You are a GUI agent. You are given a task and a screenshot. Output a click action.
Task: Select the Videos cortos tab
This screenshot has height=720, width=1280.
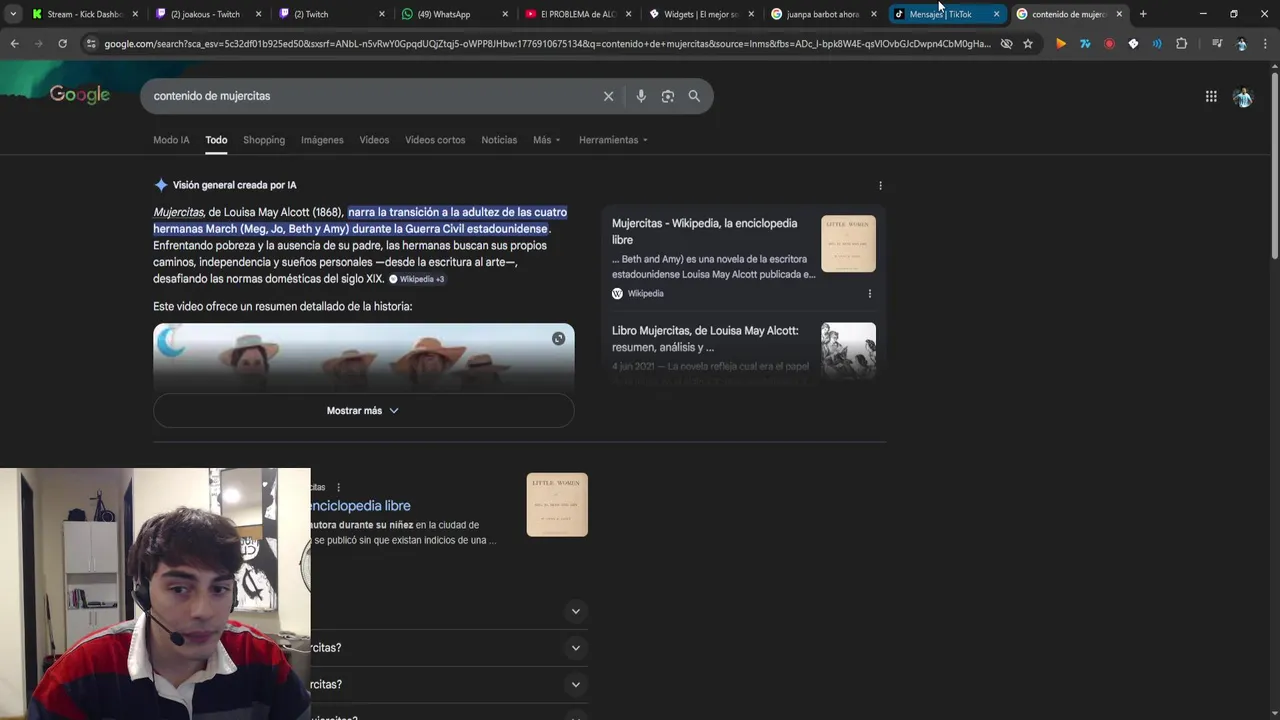(x=435, y=140)
